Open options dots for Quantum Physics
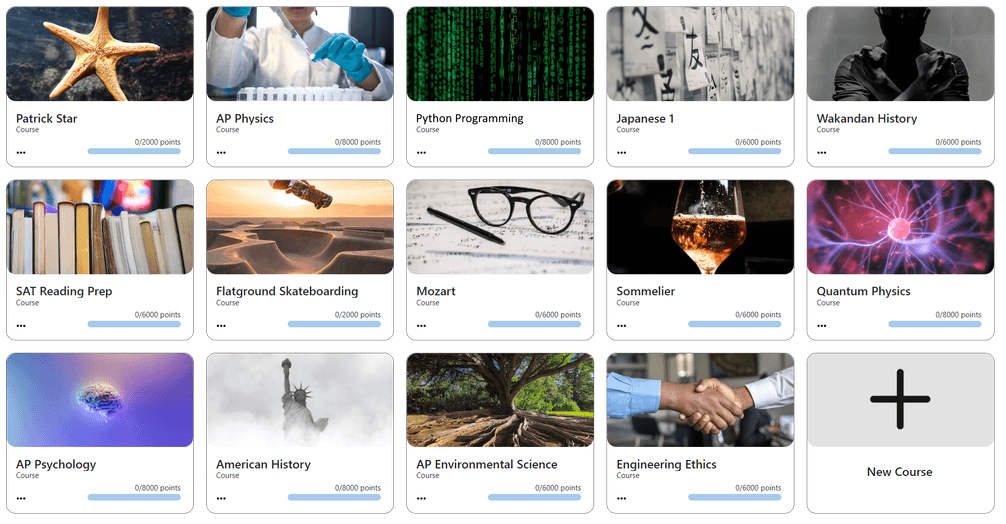This screenshot has height=524, width=1006. tap(822, 326)
